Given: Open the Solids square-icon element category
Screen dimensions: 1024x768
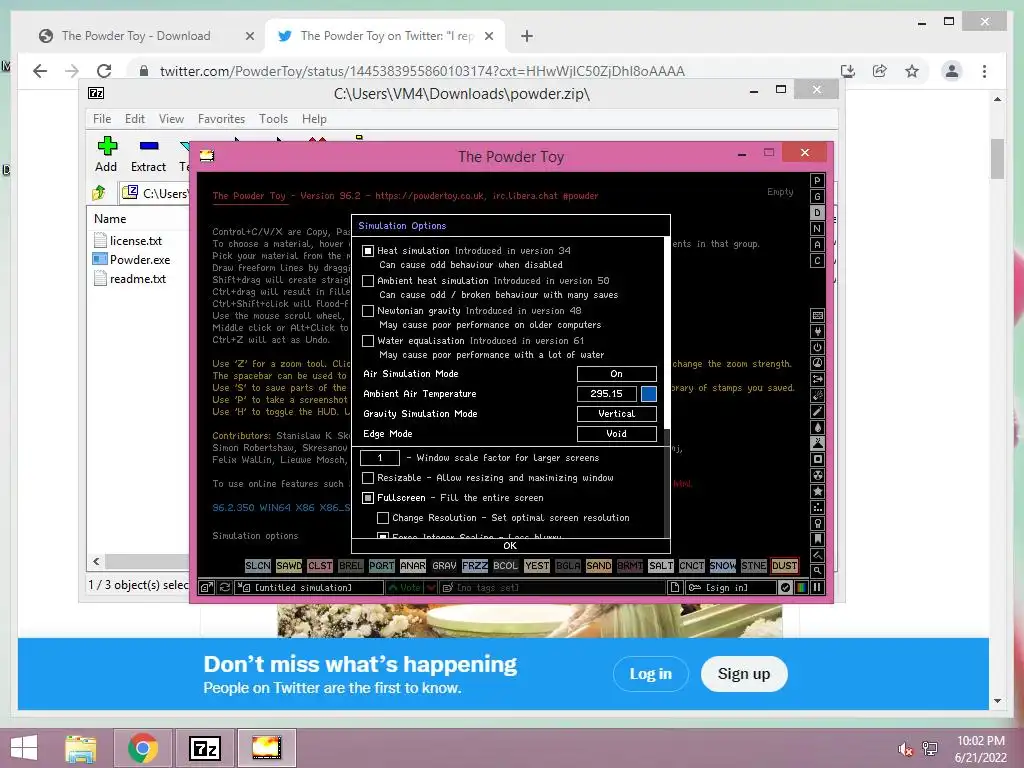Looking at the screenshot, I should tap(817, 459).
